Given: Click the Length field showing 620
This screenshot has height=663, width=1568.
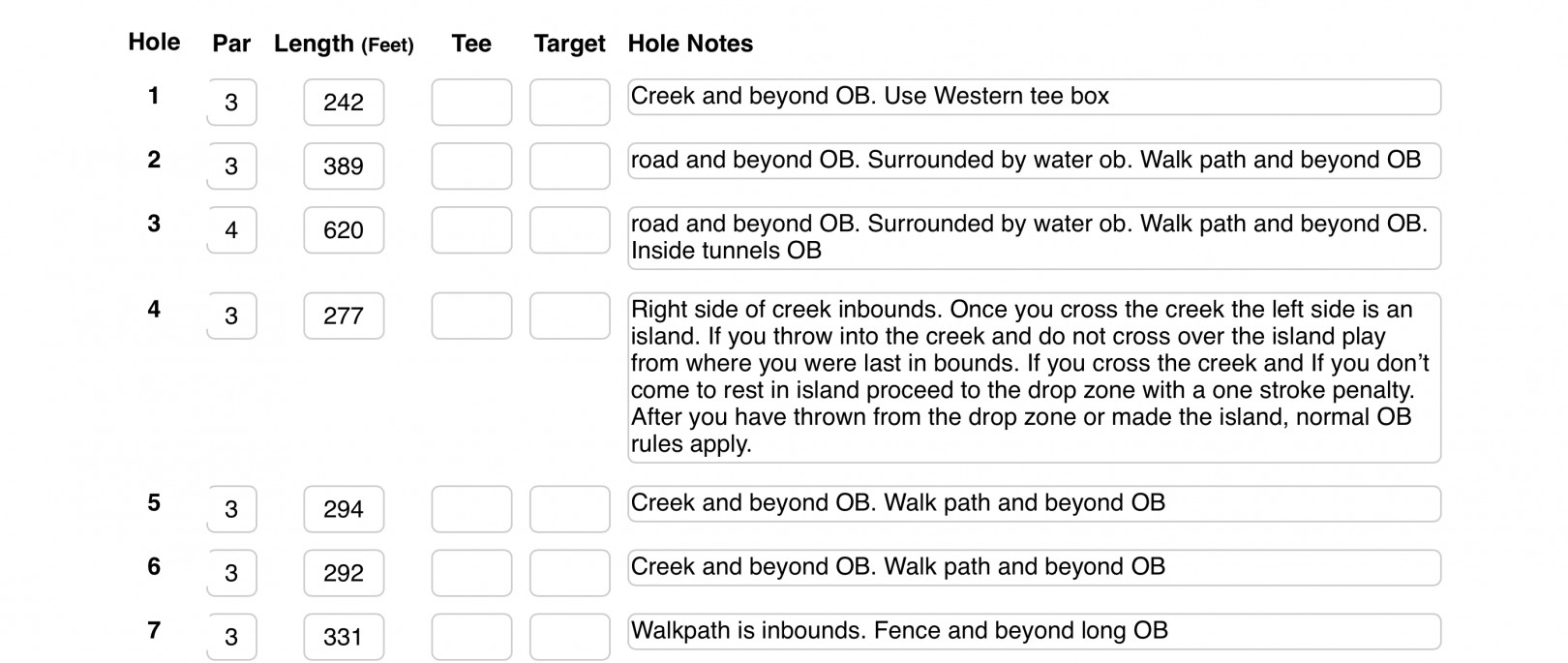Looking at the screenshot, I should (x=344, y=229).
